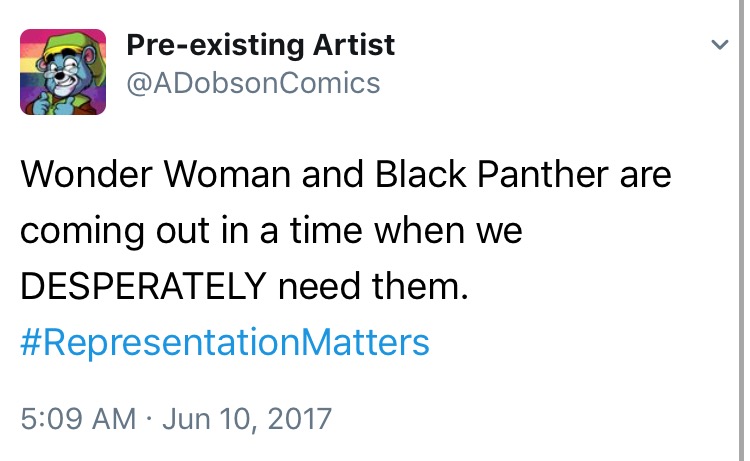Click the vertical scrollbar at right edge
The image size is (750, 461).
(x=742, y=230)
